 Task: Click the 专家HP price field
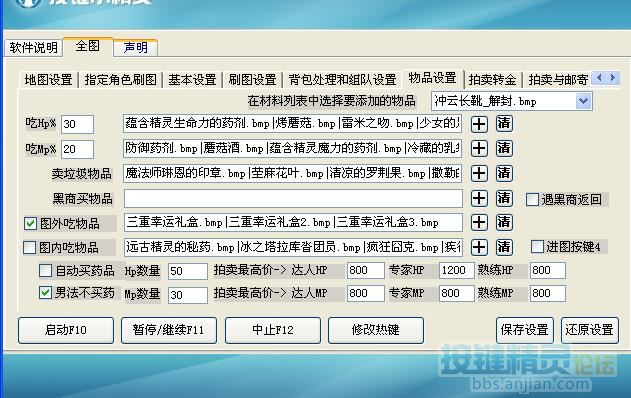click(x=456, y=270)
